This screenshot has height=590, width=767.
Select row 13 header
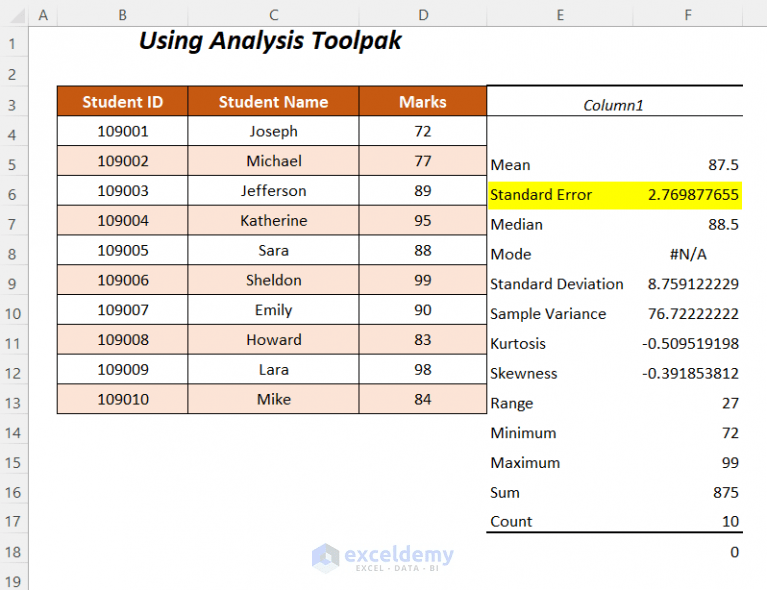pyautogui.click(x=13, y=403)
